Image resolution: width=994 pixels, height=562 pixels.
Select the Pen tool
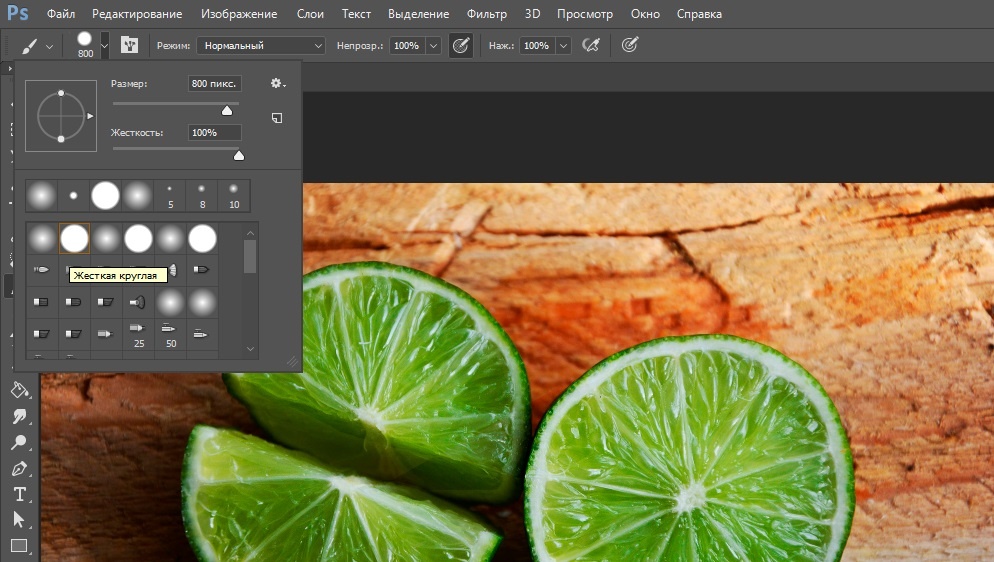coord(18,468)
